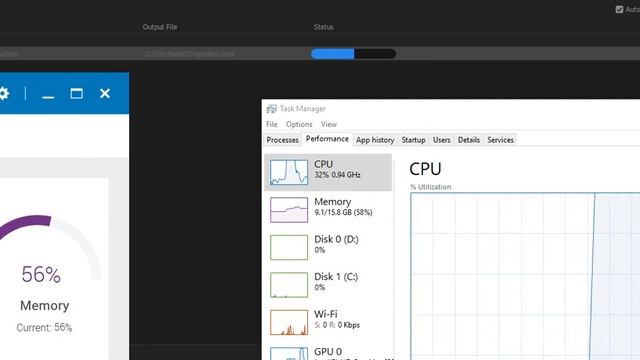Viewport: 640px width, 360px height.
Task: Select the Wi-Fi graph thumbnail
Action: click(289, 322)
